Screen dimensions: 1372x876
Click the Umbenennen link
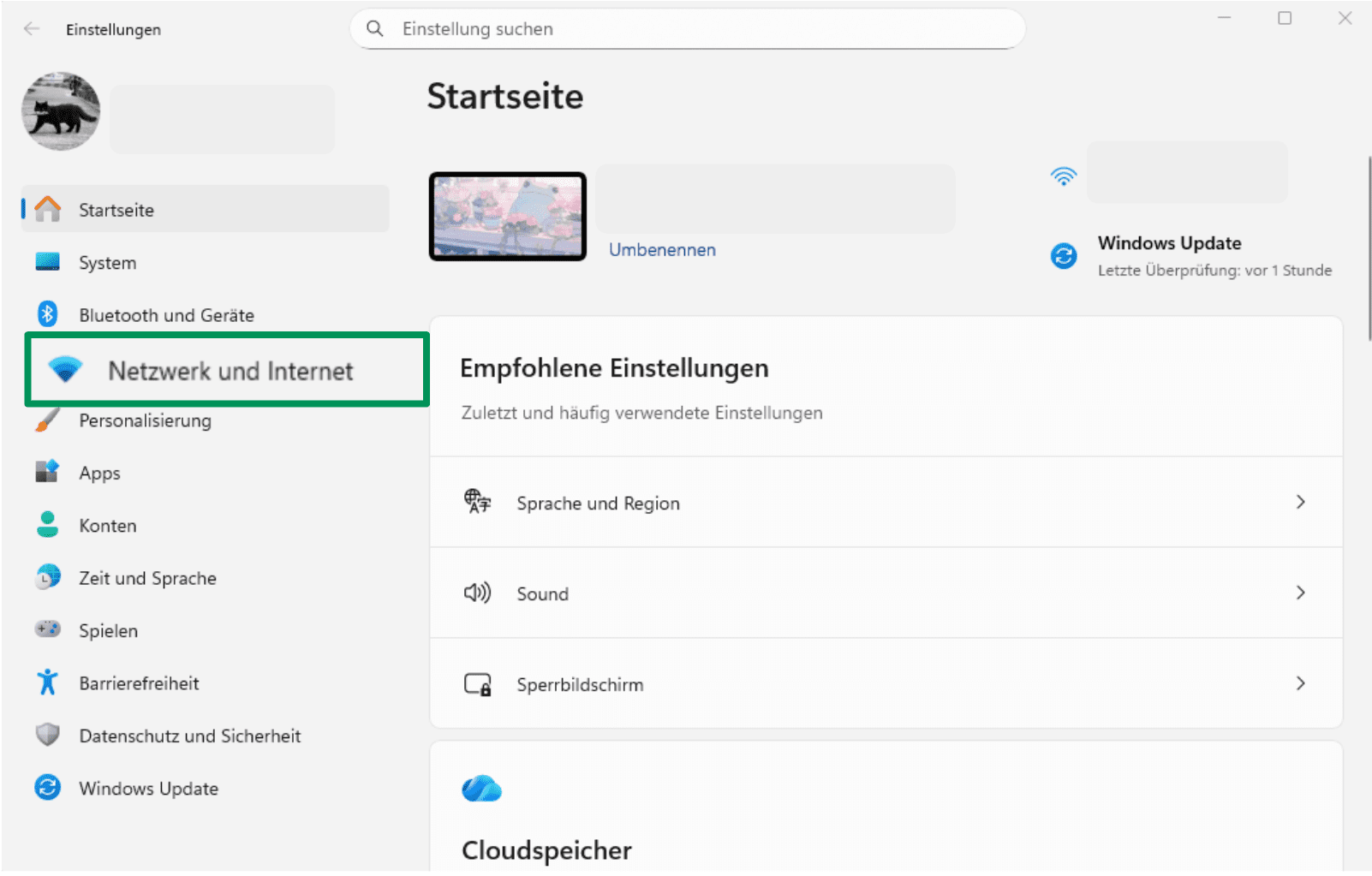coord(662,250)
